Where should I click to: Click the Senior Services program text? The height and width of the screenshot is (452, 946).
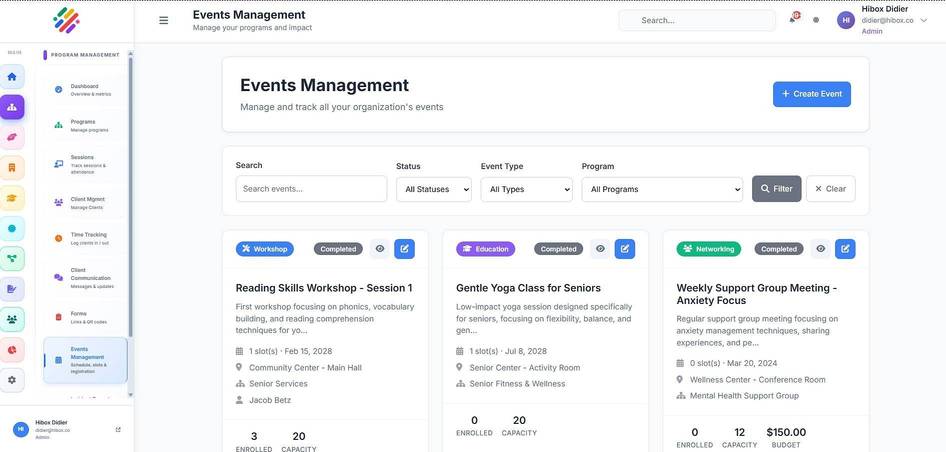pos(278,384)
